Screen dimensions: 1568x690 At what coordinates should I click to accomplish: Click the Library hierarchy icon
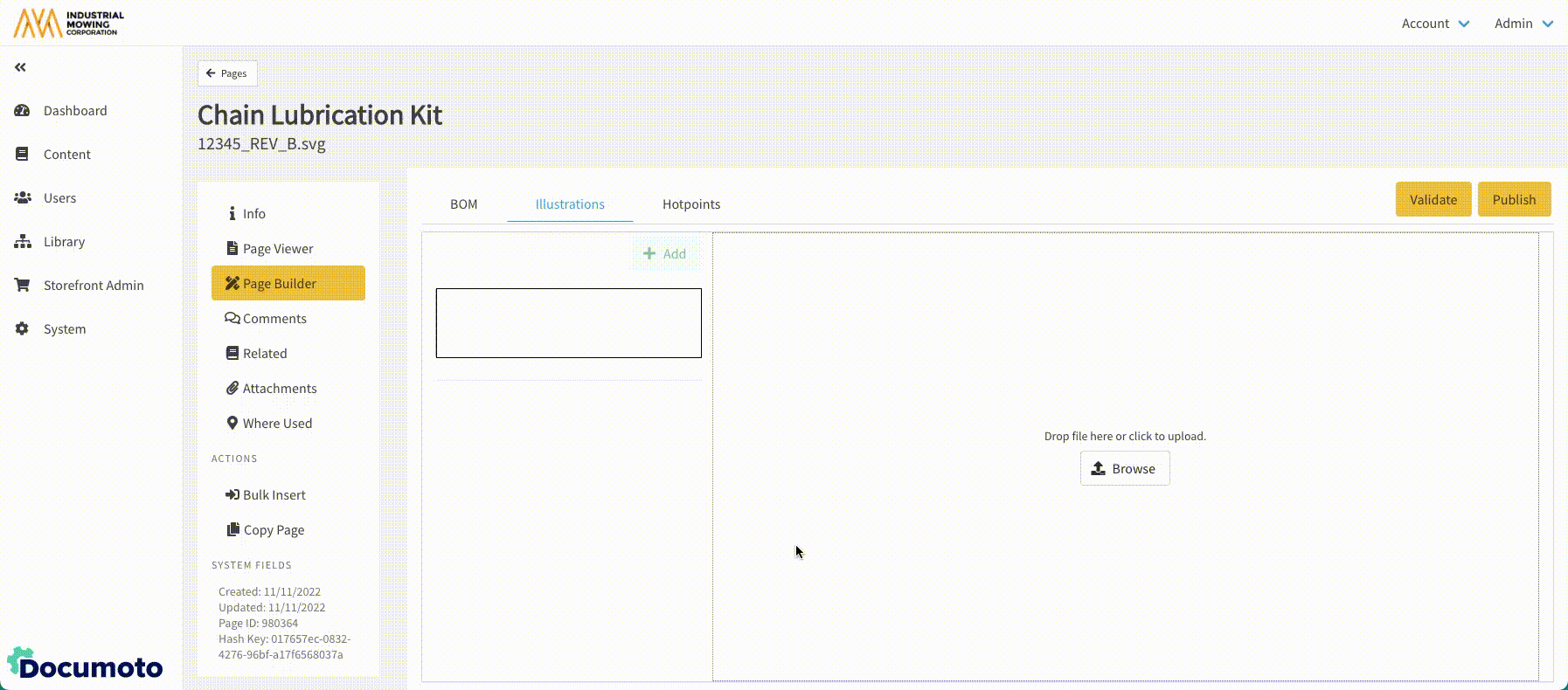(x=23, y=242)
